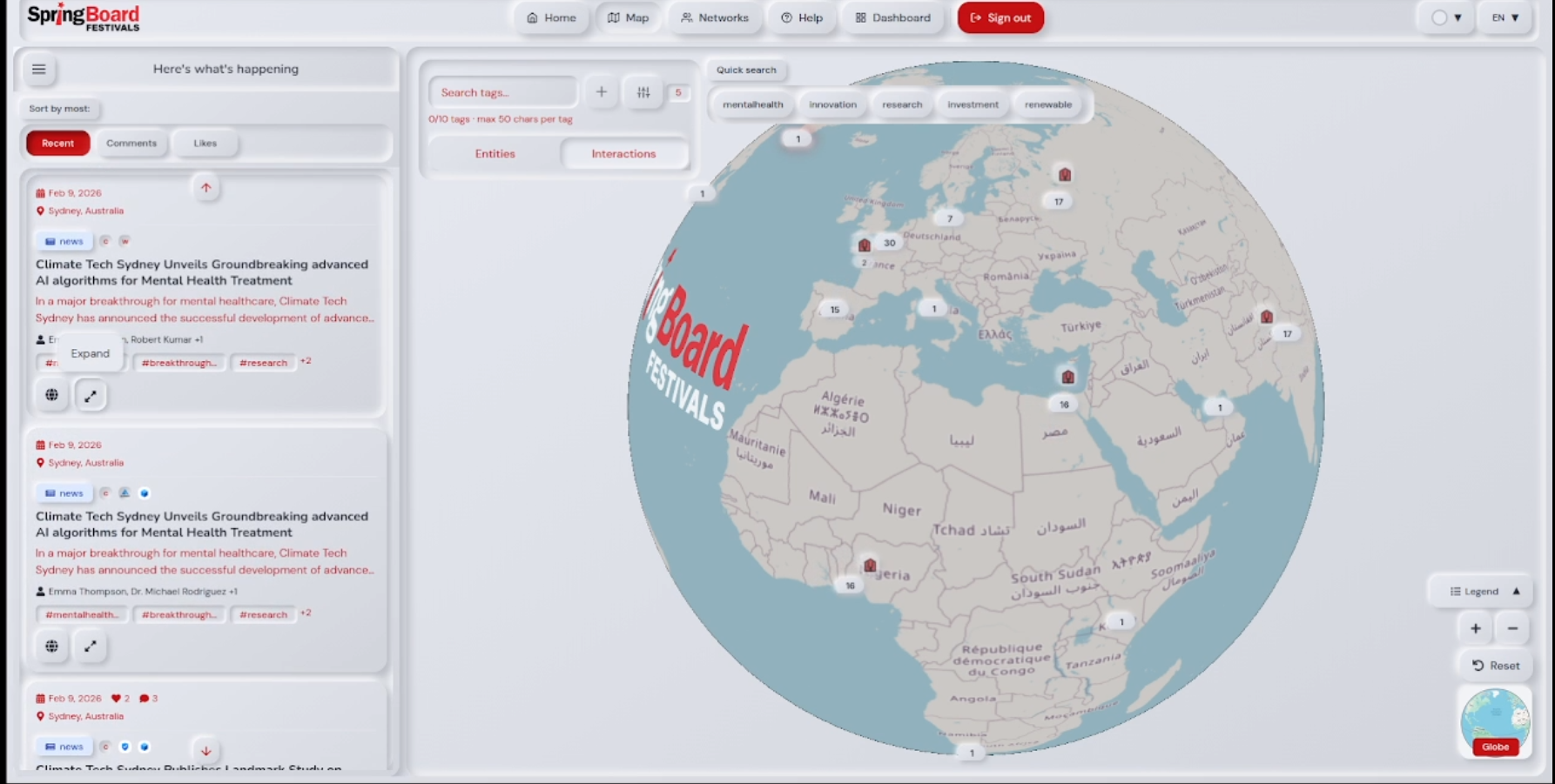The image size is (1555, 784).
Task: Click the upward scroll arrow on the first card
Action: [206, 188]
